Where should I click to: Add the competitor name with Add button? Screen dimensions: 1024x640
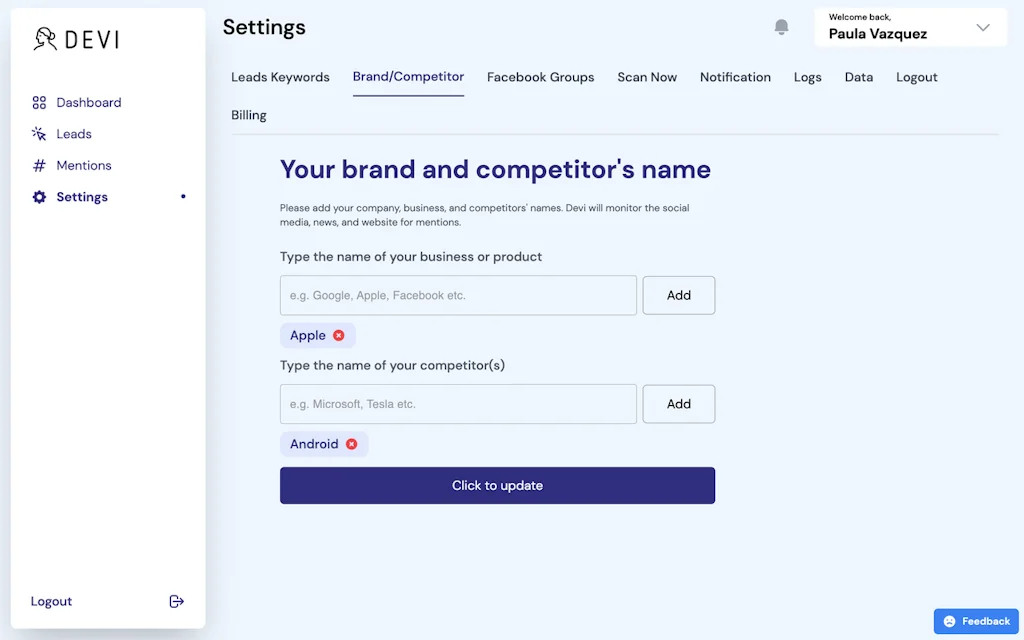coord(679,404)
